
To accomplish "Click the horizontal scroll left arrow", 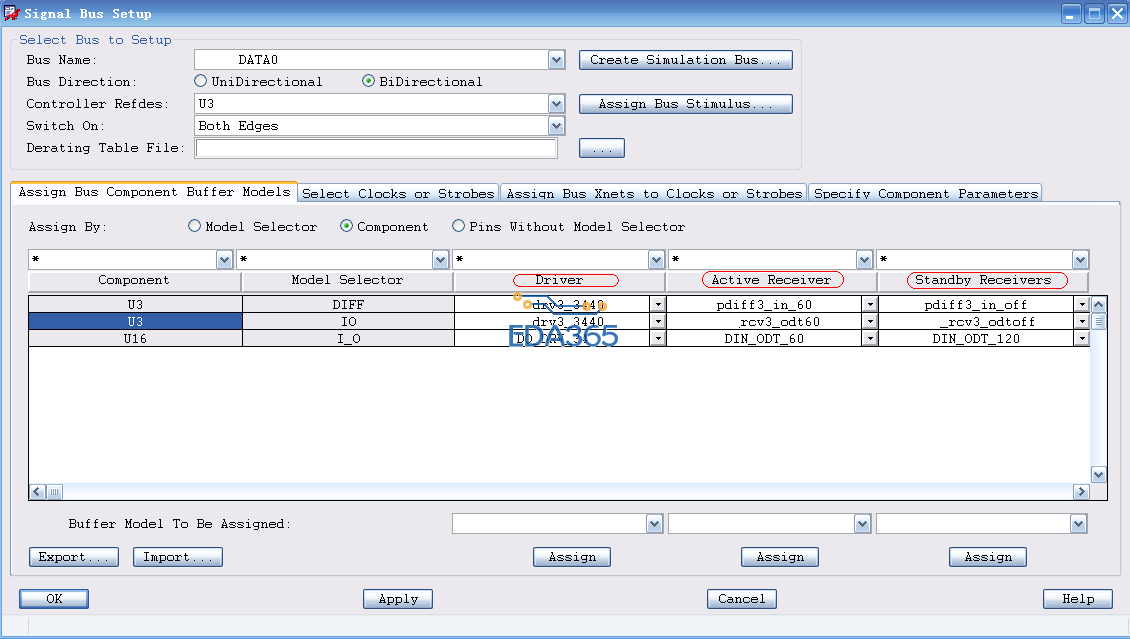I will 37,491.
